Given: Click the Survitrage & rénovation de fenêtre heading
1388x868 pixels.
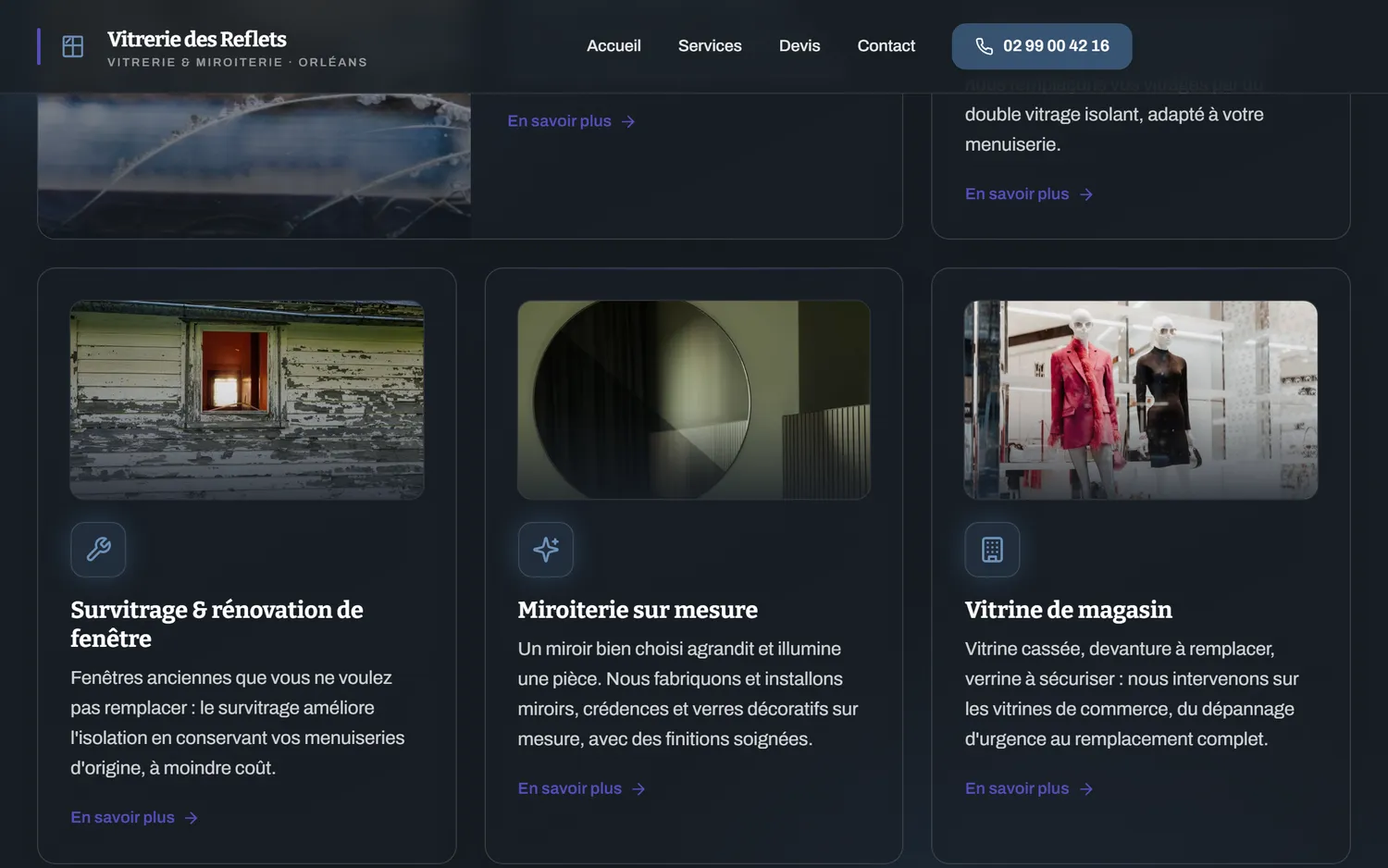Looking at the screenshot, I should pos(217,624).
